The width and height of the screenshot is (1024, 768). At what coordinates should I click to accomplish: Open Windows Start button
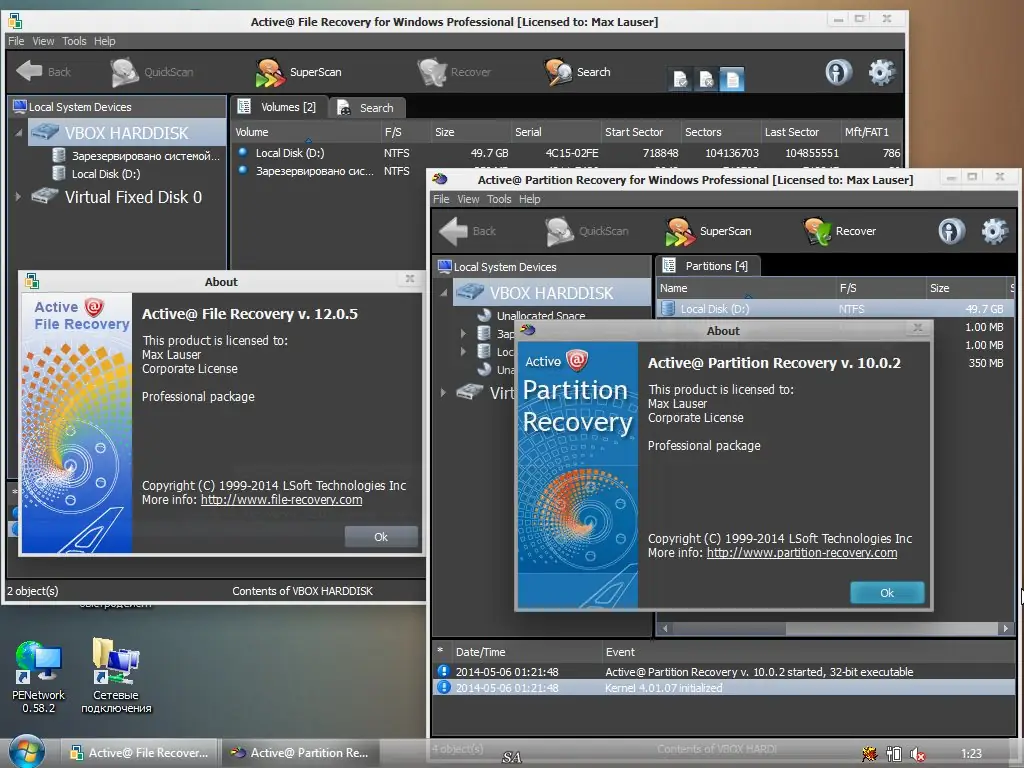[26, 752]
